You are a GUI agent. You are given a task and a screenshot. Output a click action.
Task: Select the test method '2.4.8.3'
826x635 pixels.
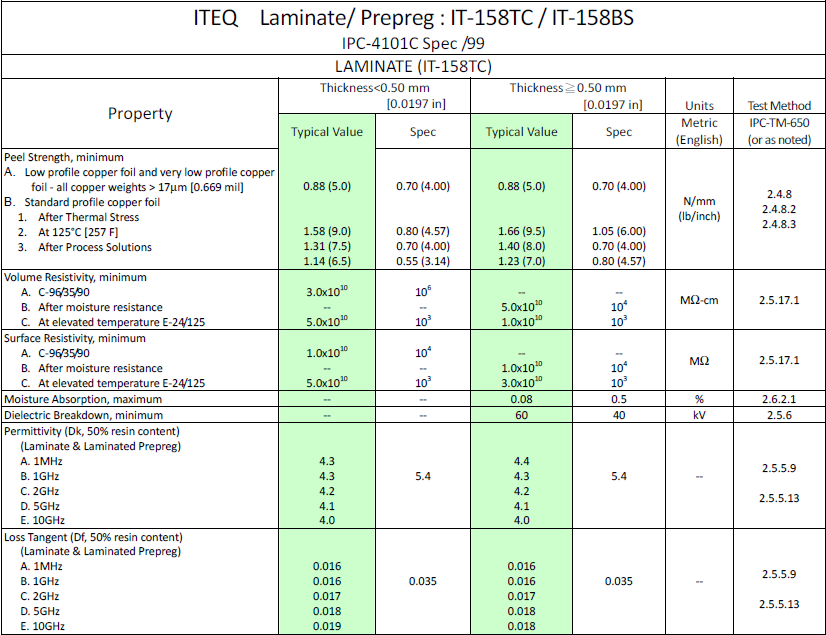tap(779, 224)
